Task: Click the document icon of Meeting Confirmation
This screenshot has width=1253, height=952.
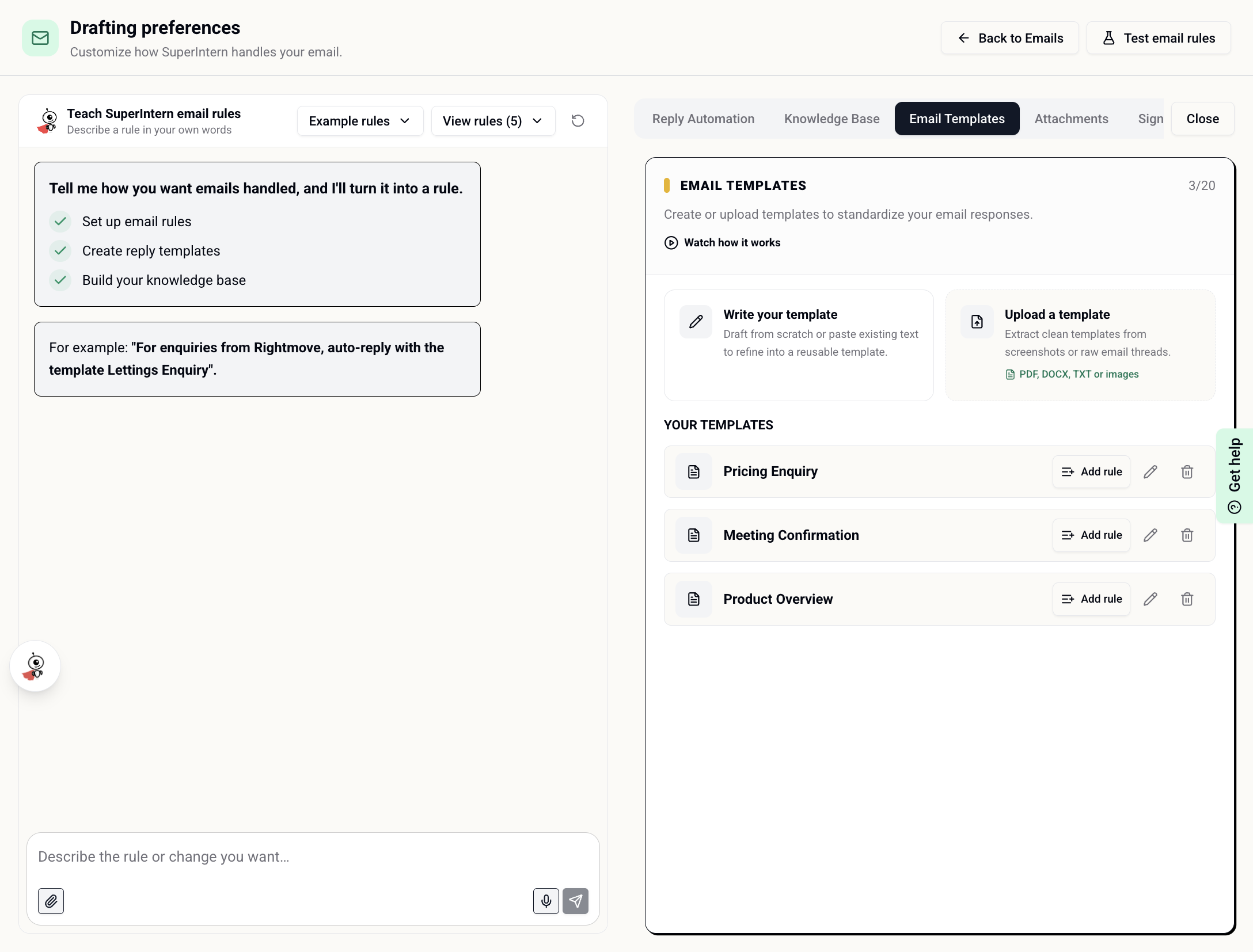Action: [694, 535]
